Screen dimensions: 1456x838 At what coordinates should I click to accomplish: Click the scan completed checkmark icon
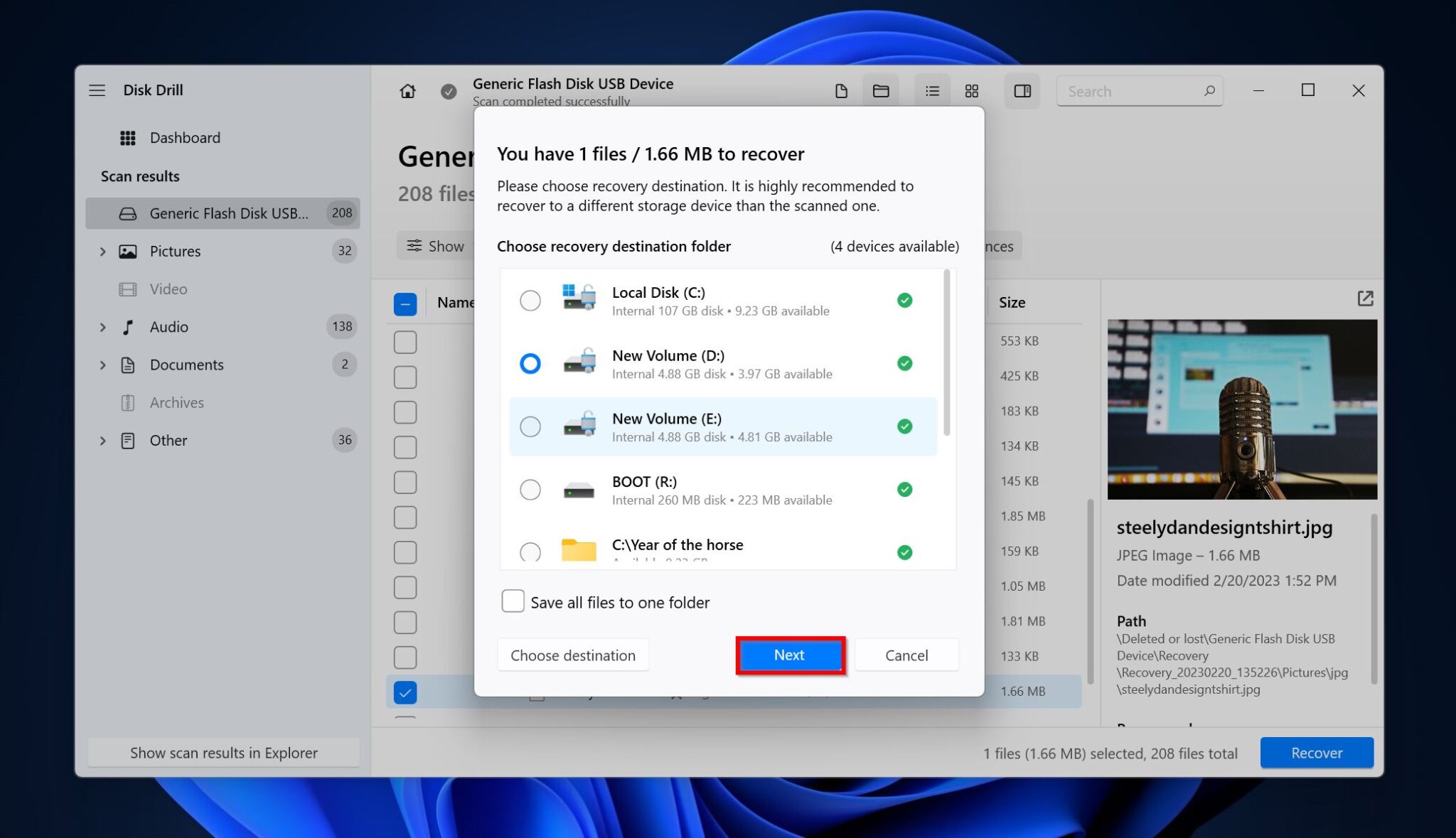[448, 90]
